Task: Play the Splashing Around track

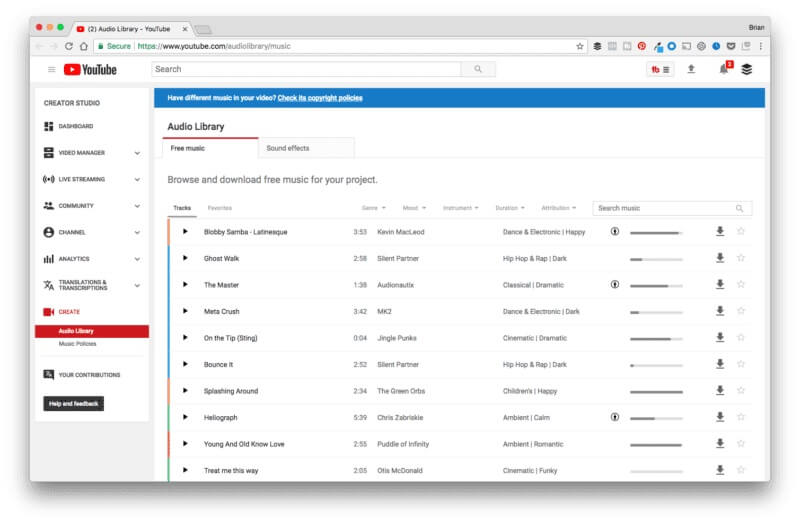Action: 185,391
